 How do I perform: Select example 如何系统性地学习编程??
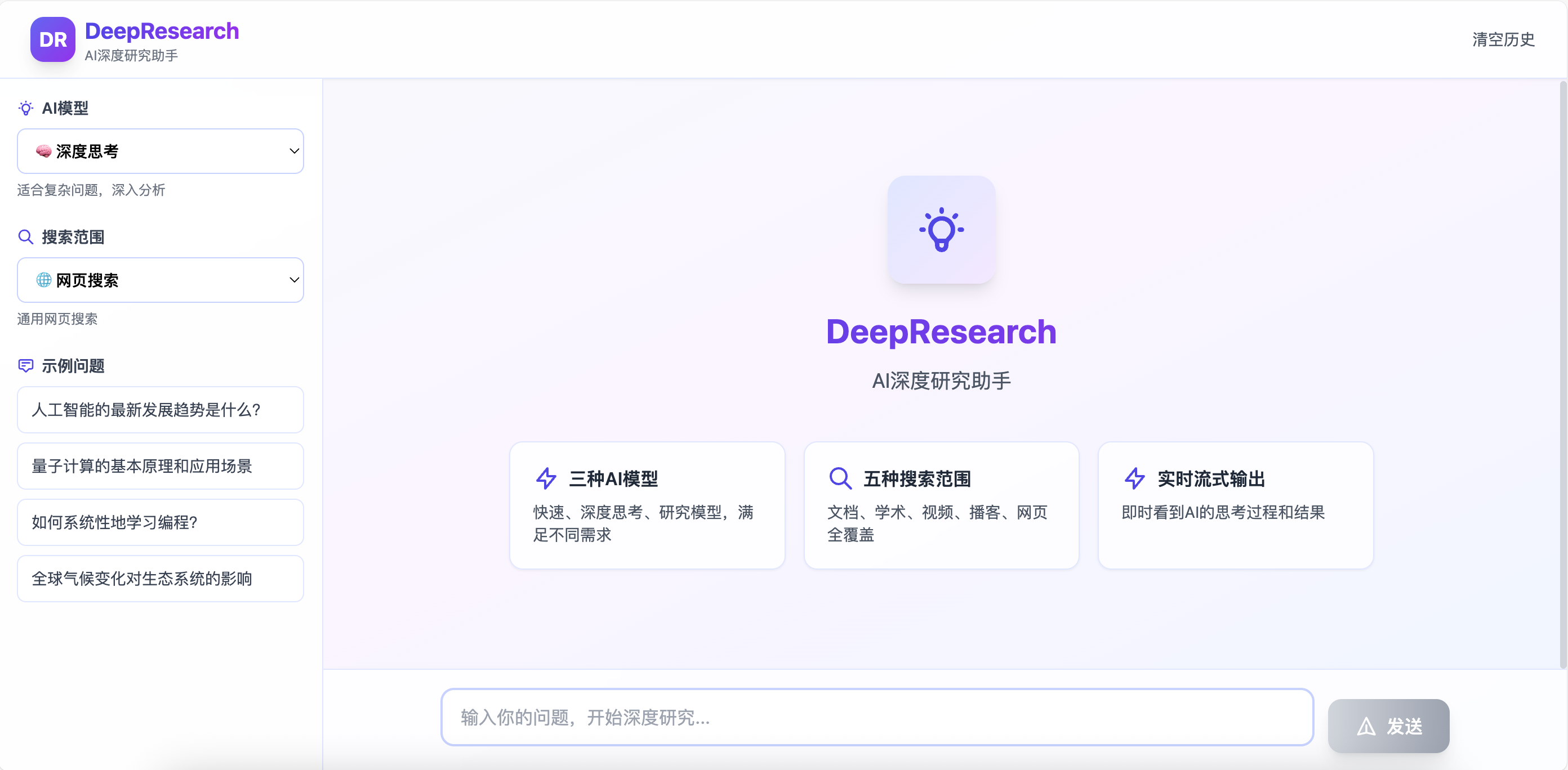[160, 522]
